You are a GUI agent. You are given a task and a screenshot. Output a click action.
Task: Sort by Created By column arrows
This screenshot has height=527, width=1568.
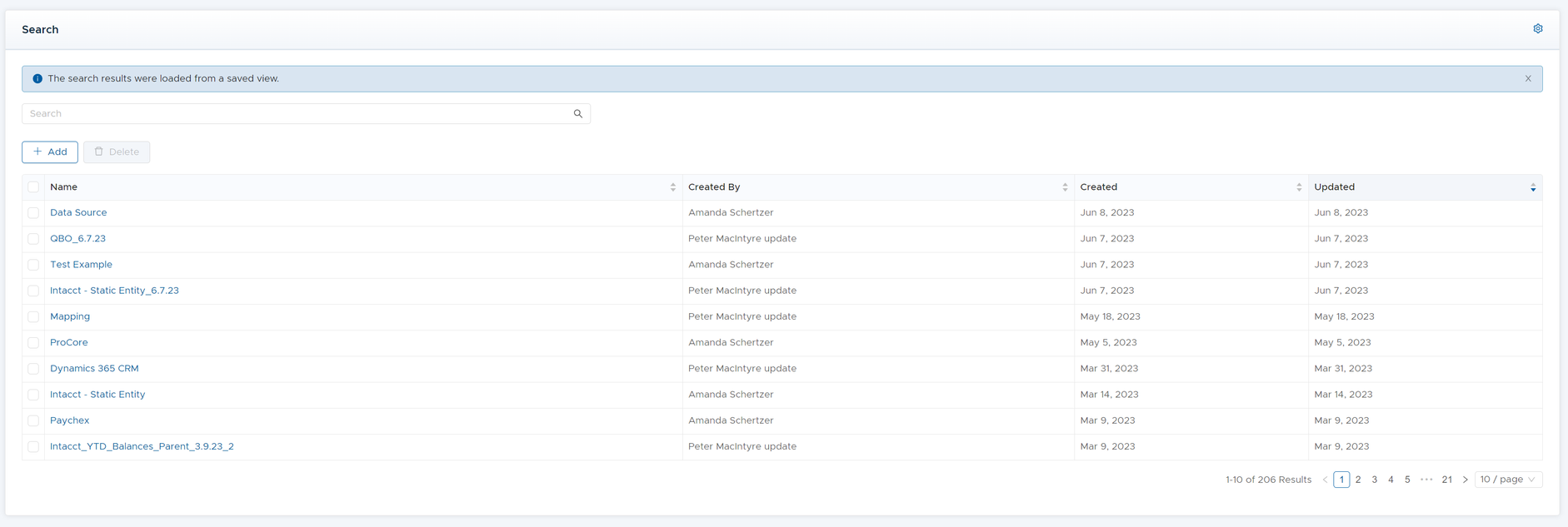1065,187
